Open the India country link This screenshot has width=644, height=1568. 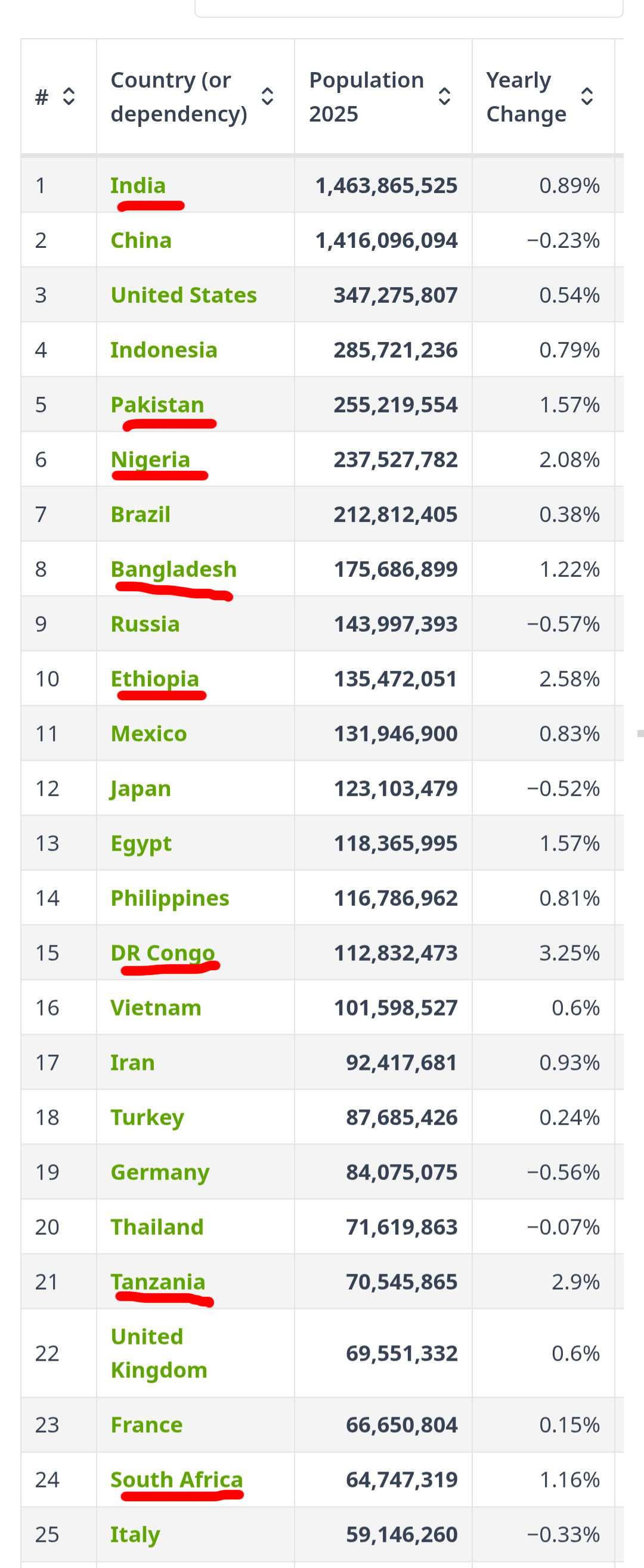[138, 185]
